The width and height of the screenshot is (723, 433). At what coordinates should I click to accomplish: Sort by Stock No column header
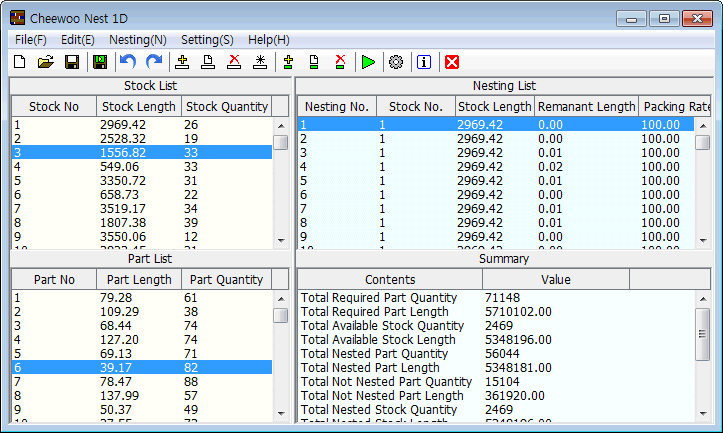click(x=54, y=107)
